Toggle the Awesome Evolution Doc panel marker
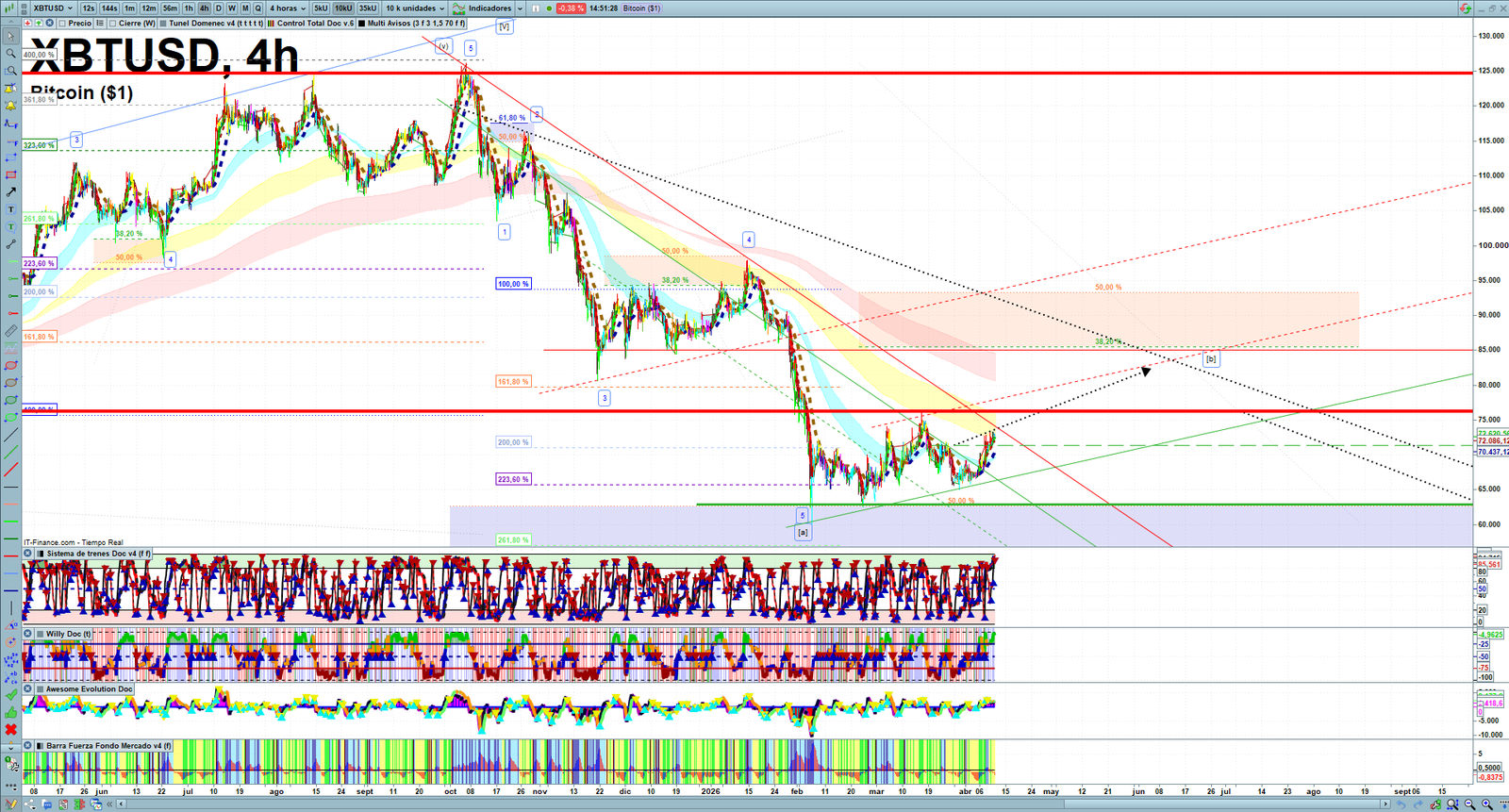 click(x=40, y=689)
